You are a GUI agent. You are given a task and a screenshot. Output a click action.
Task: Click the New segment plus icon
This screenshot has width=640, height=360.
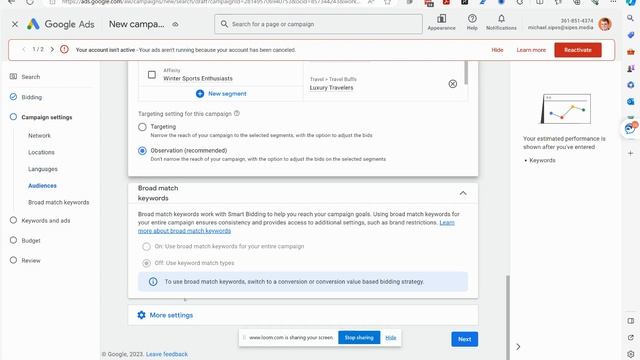200,93
